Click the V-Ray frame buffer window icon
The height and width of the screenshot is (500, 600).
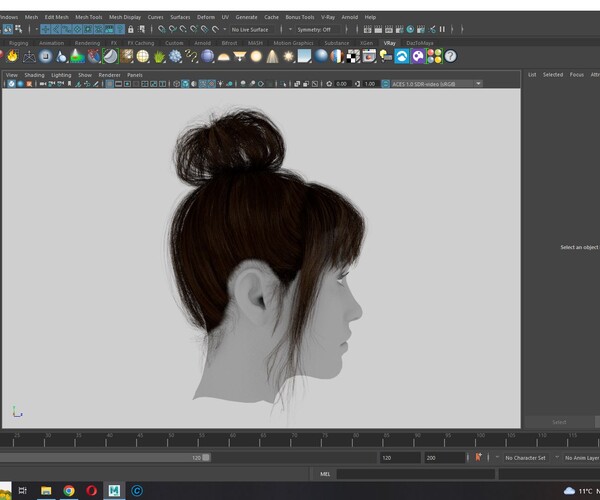pyautogui.click(x=369, y=57)
